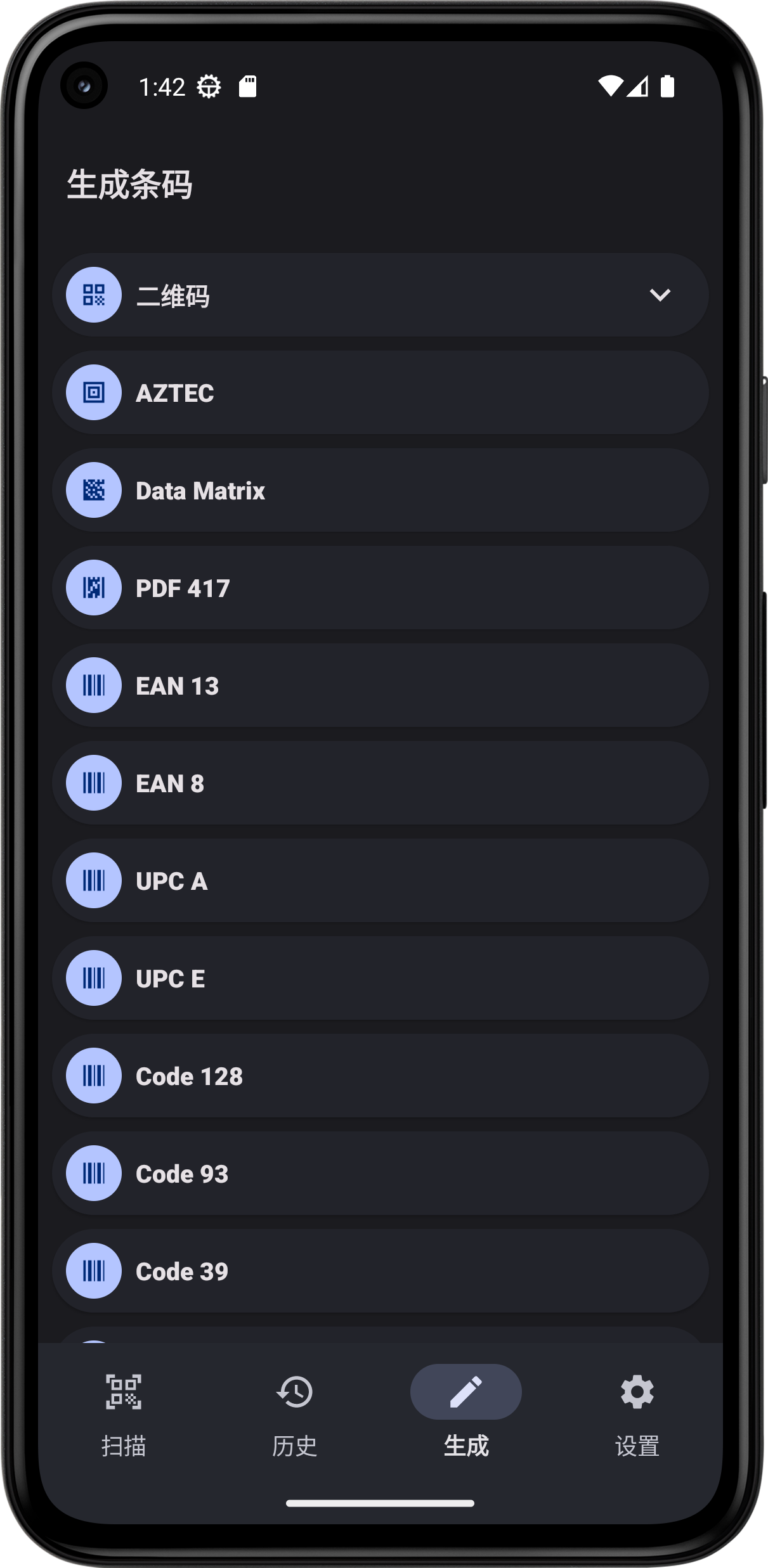
Task: Switch to the 扫描 tab label
Action: [x=124, y=1446]
